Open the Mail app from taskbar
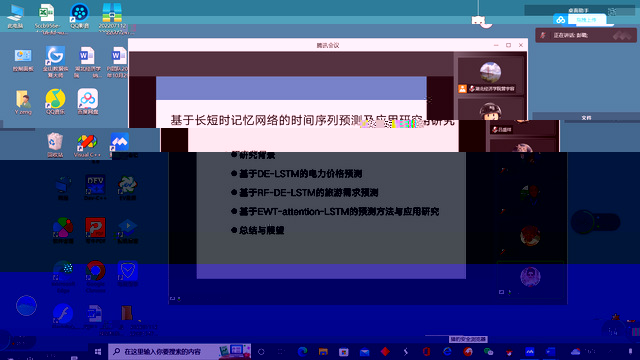 tap(364, 351)
